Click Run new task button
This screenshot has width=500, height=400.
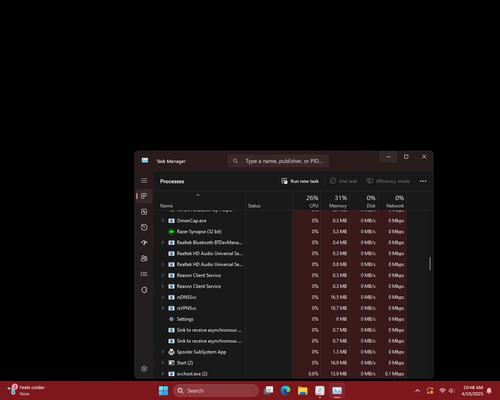pos(300,181)
